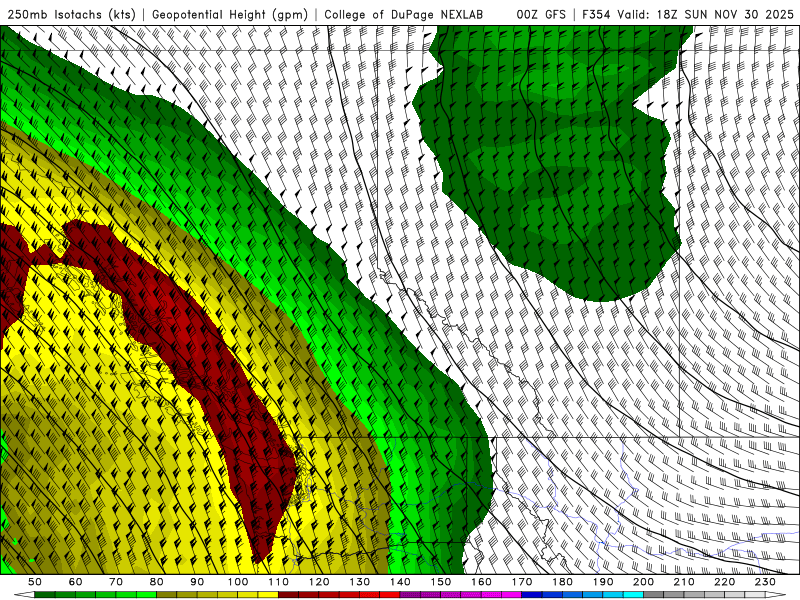Viewport: 800px width, 600px height.
Task: Click the legend value 70
Action: point(116,582)
